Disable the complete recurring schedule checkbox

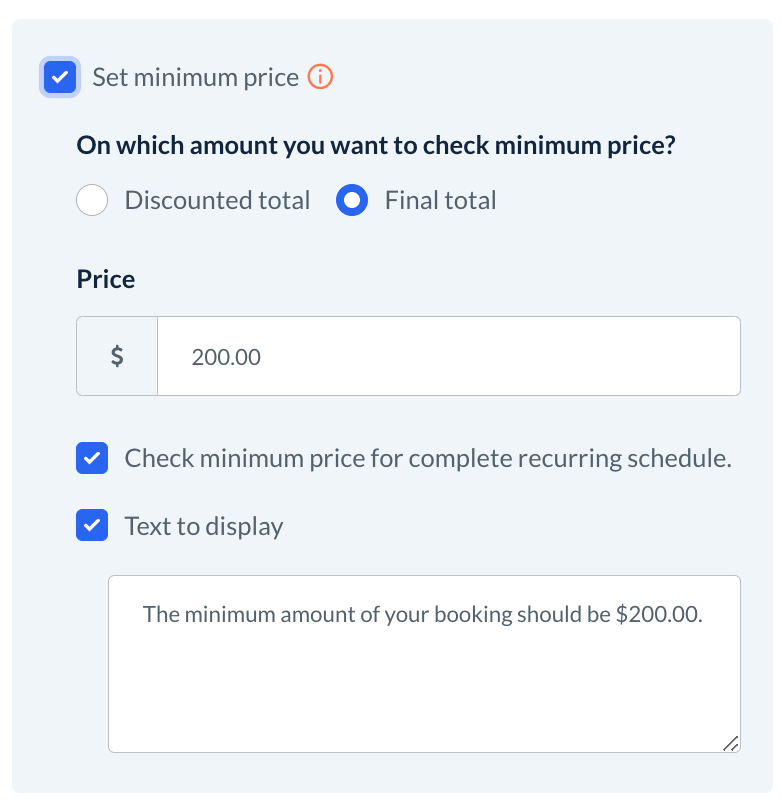(92, 459)
